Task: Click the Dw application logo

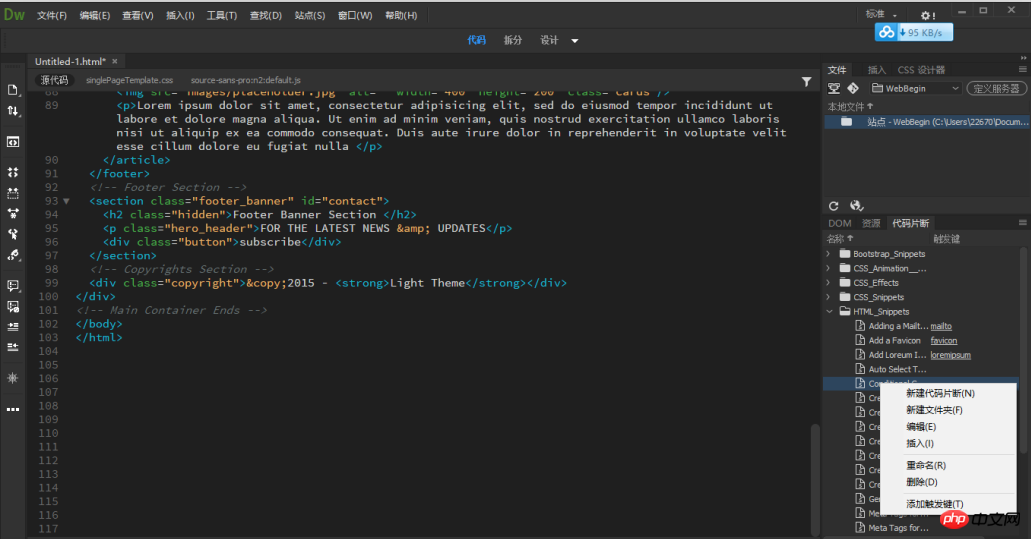Action: [14, 14]
